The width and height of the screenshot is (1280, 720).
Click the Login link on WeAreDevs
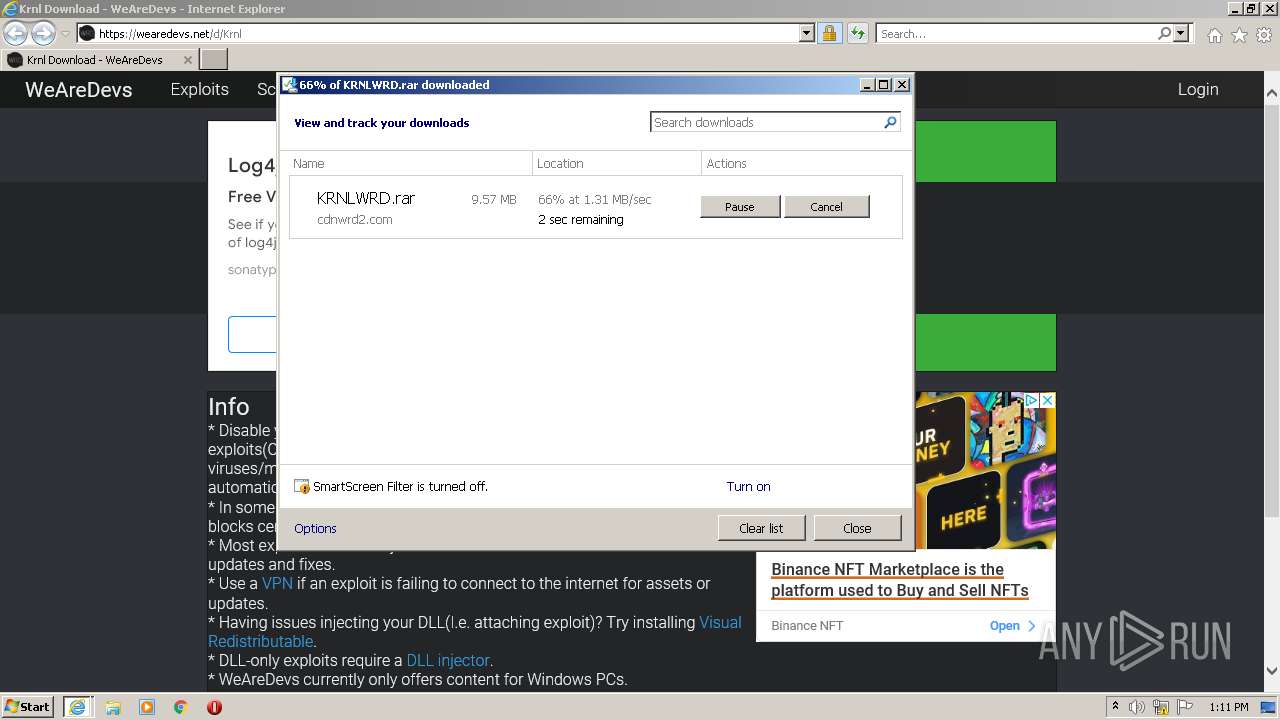point(1197,89)
